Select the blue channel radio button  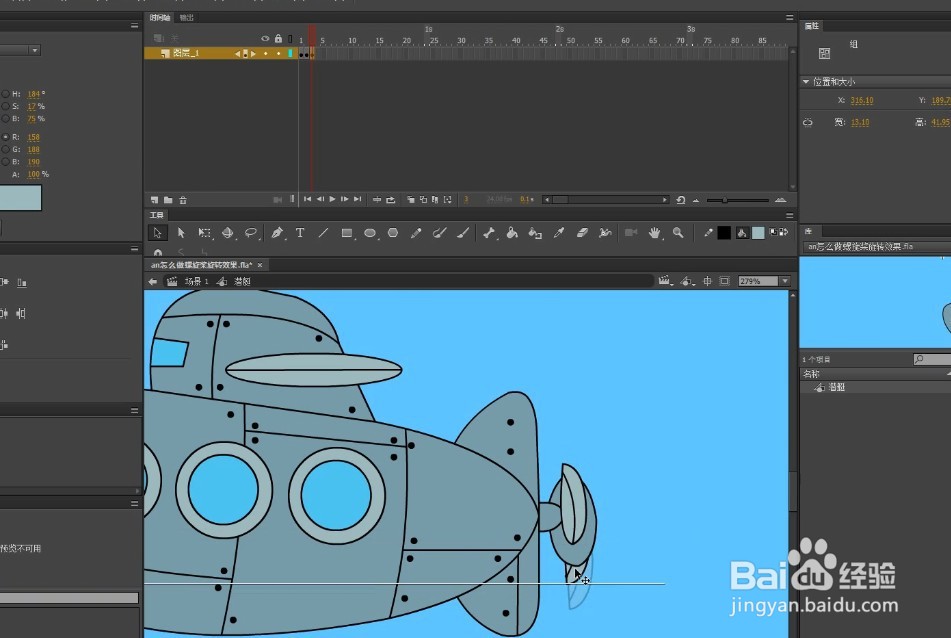tap(5, 162)
